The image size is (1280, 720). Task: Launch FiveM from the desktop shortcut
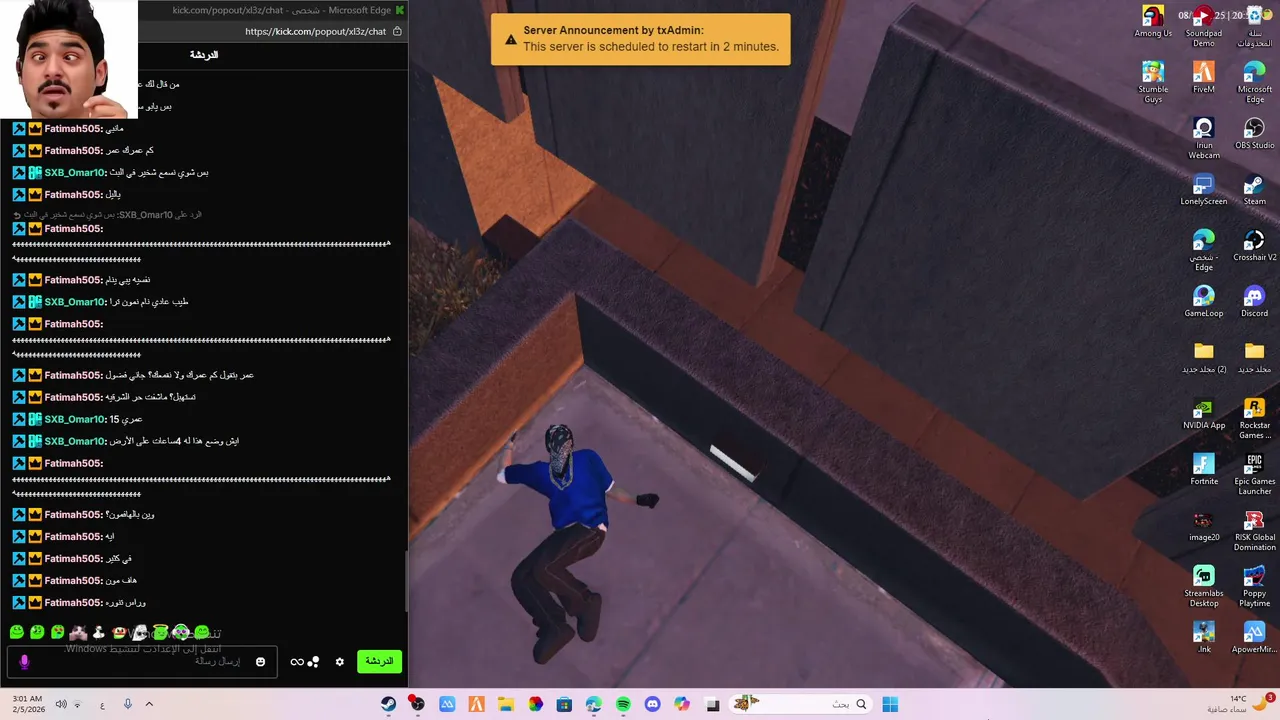pos(1204,78)
